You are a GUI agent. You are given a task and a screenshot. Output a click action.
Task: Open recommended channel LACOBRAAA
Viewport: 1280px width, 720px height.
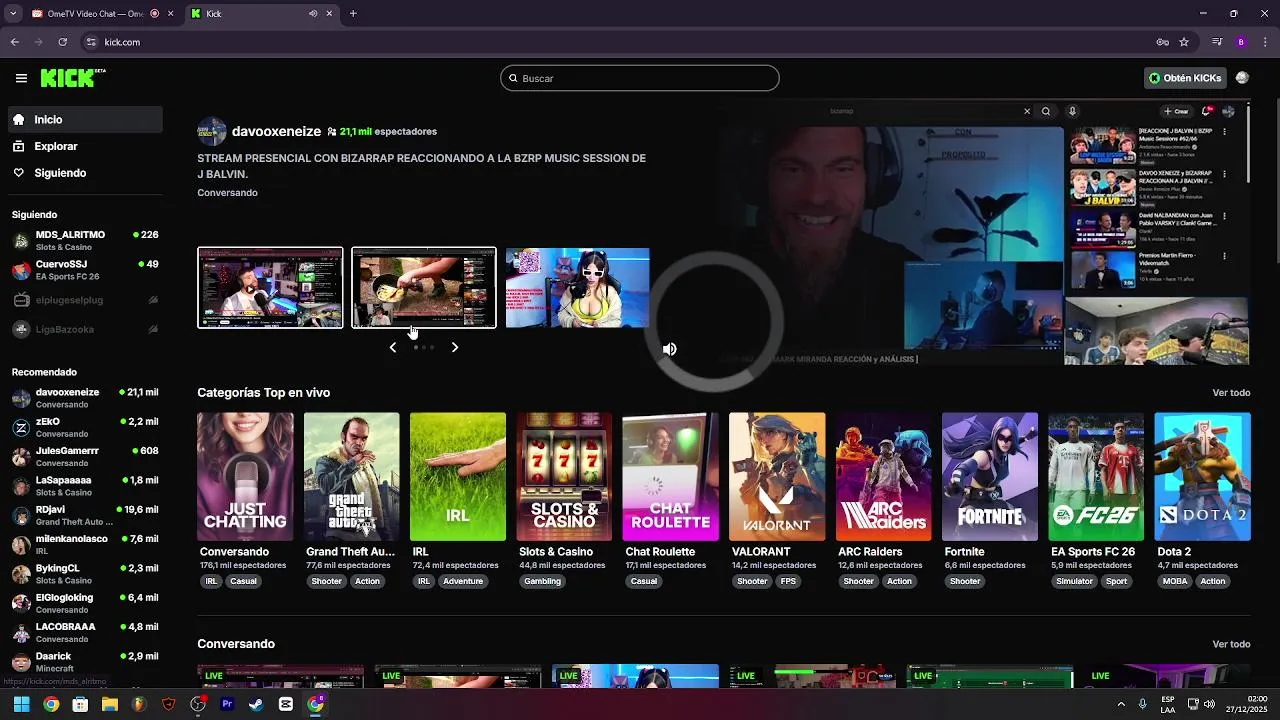point(85,632)
